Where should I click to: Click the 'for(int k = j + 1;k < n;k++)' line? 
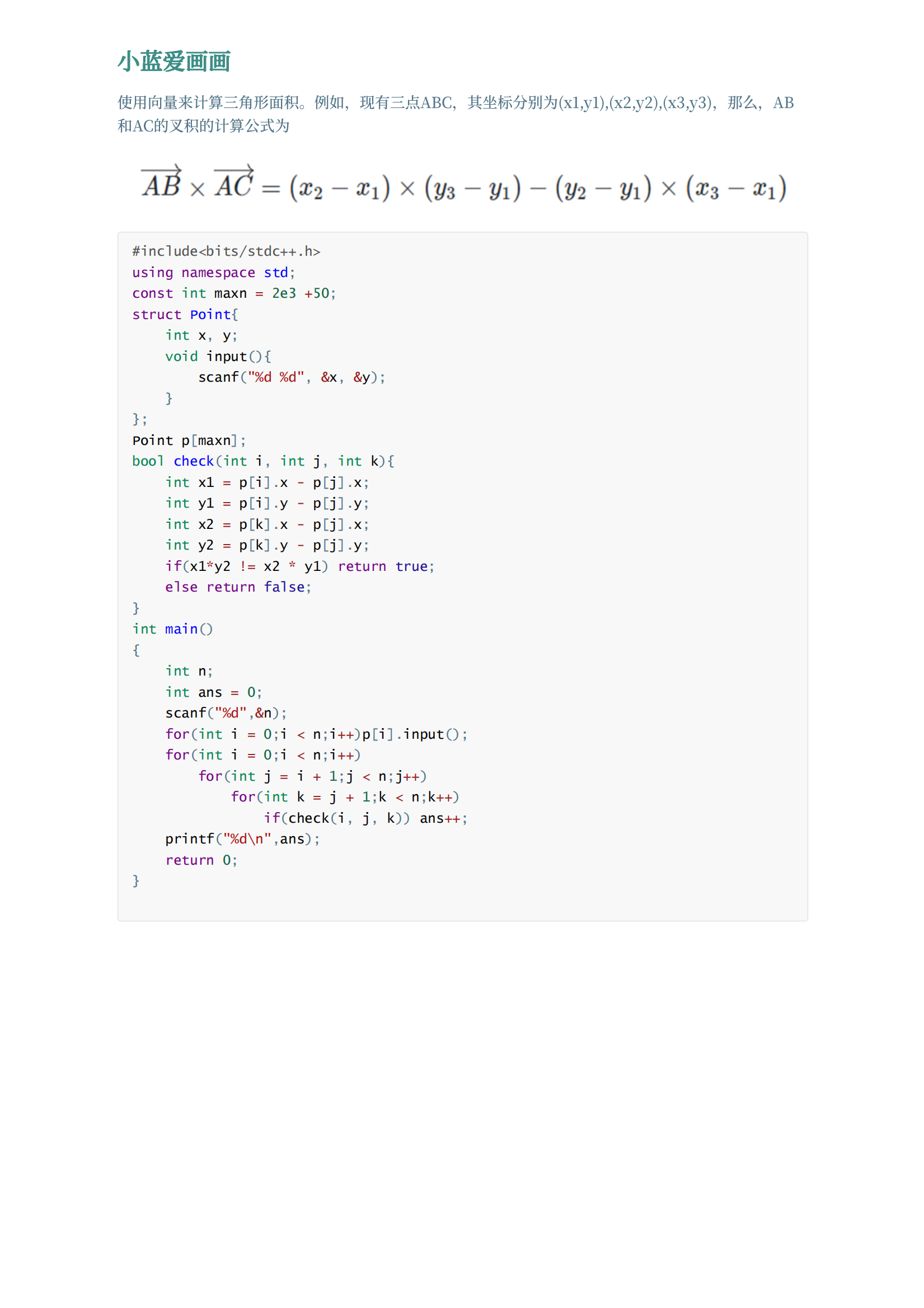(345, 797)
